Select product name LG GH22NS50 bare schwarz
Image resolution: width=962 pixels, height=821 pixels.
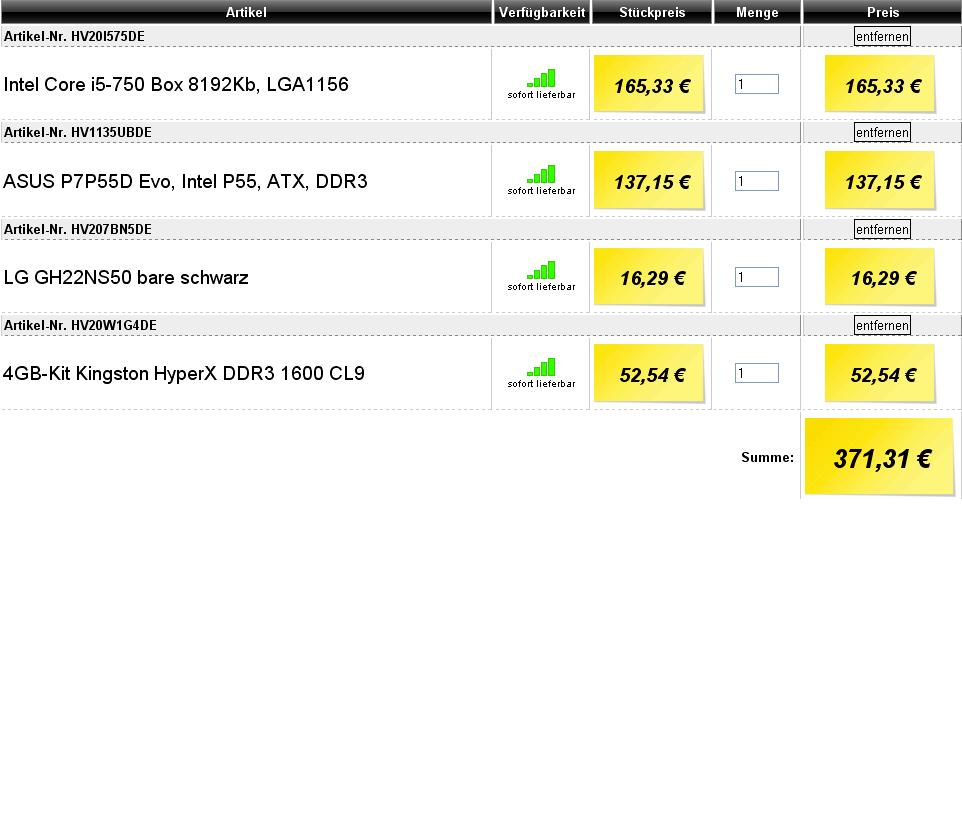126,277
